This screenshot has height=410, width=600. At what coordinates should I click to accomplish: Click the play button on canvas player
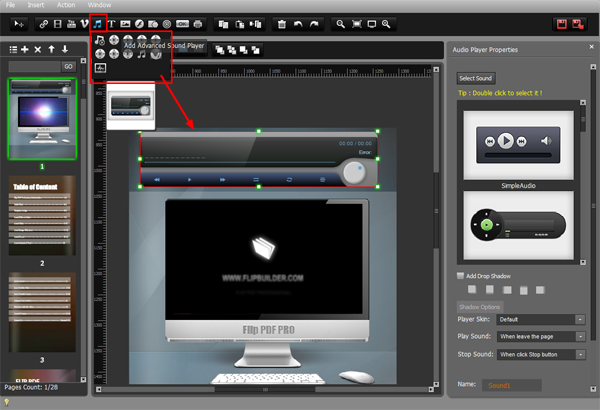tap(190, 180)
